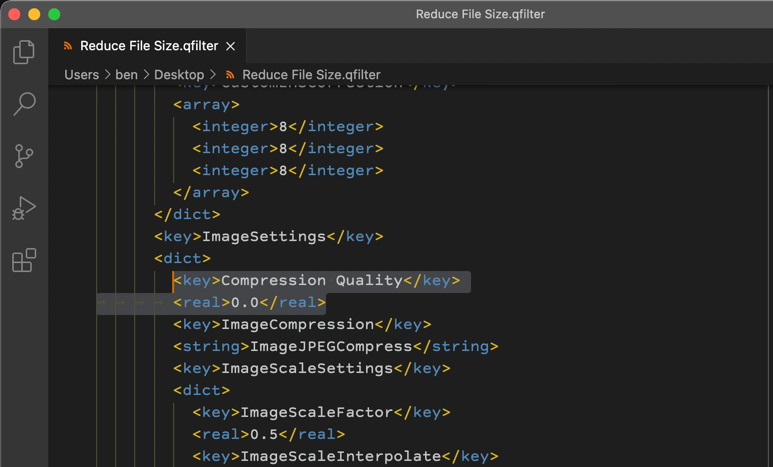Click the 0.0 real value line
Image resolution: width=773 pixels, height=467 pixels.
pos(249,303)
